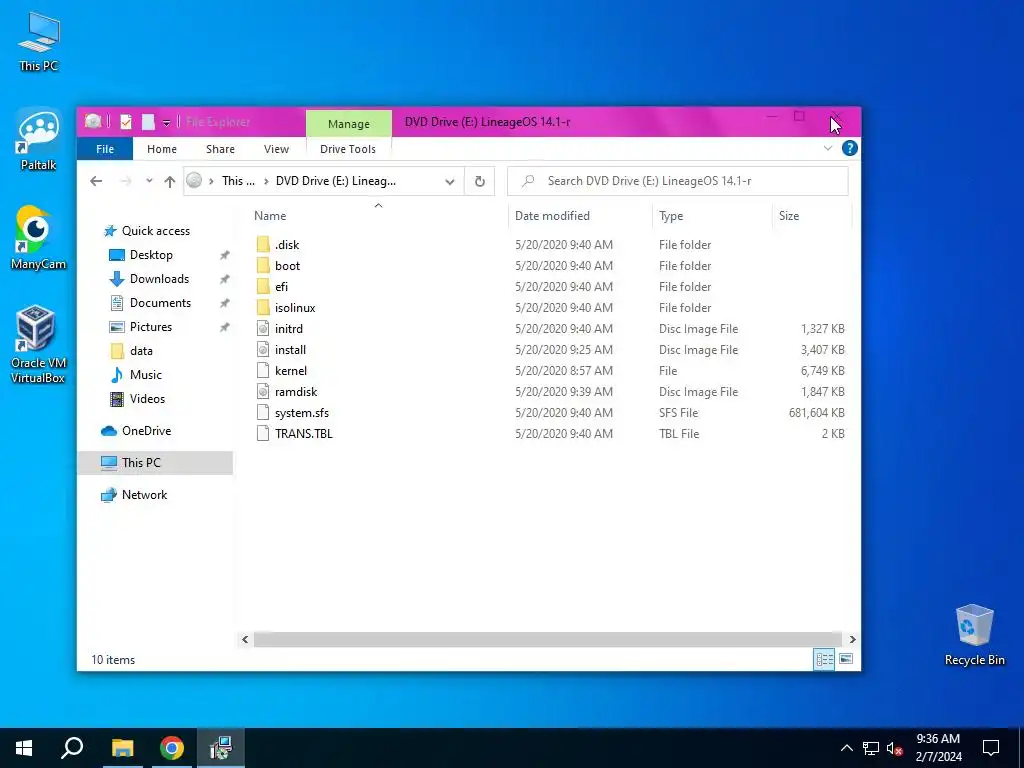Image resolution: width=1024 pixels, height=768 pixels.
Task: Refresh the current folder view
Action: coord(479,182)
